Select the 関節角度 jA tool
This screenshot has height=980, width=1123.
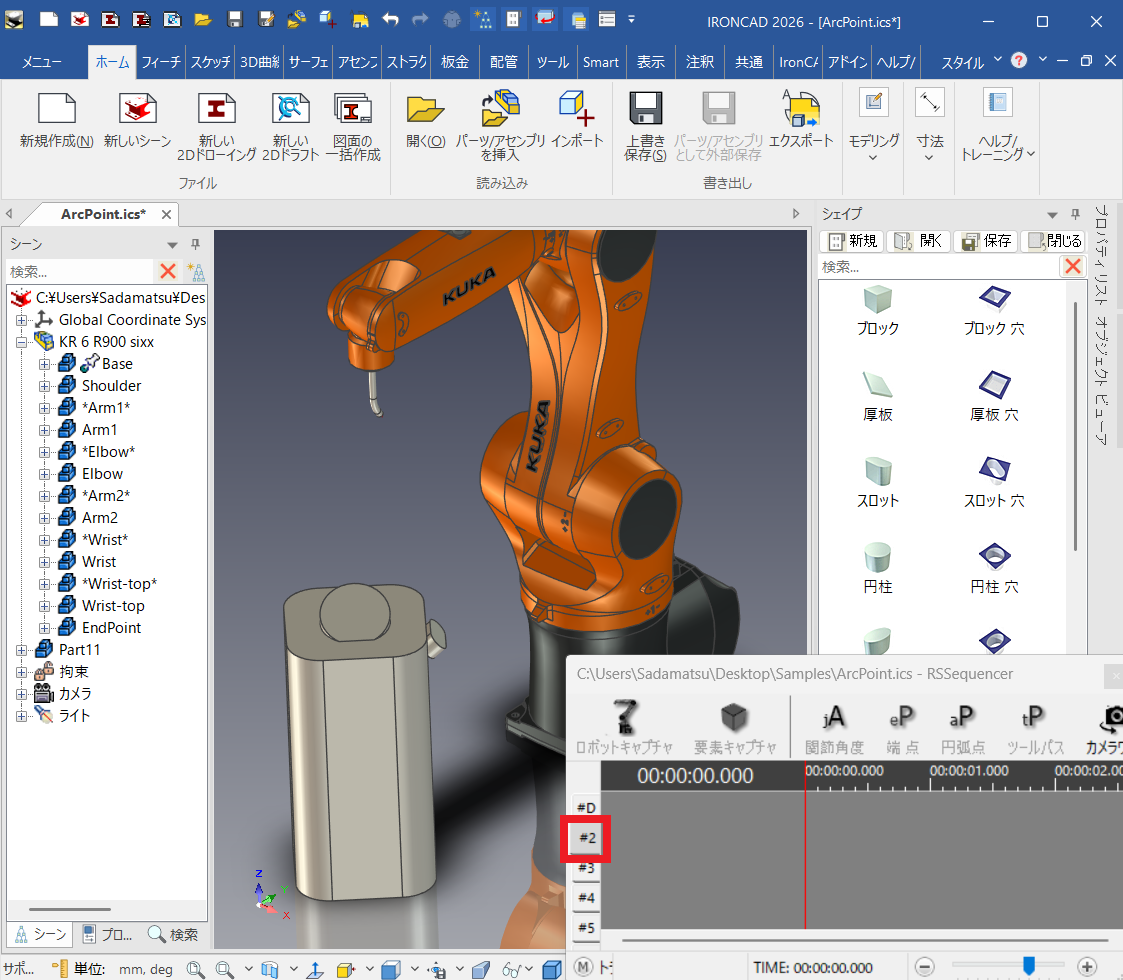click(834, 728)
